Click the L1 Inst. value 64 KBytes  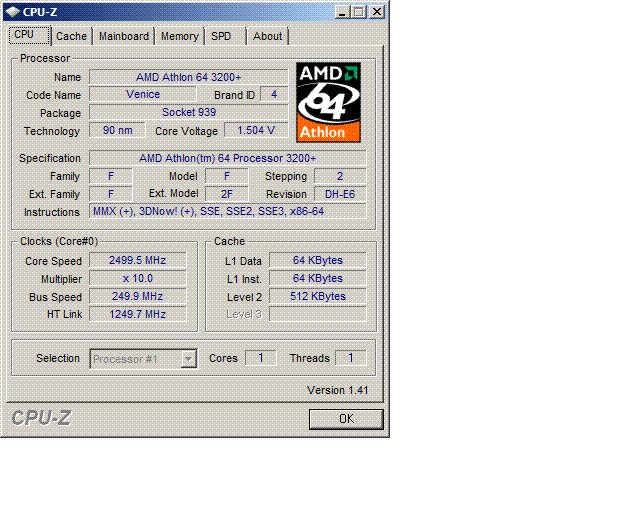click(x=318, y=278)
